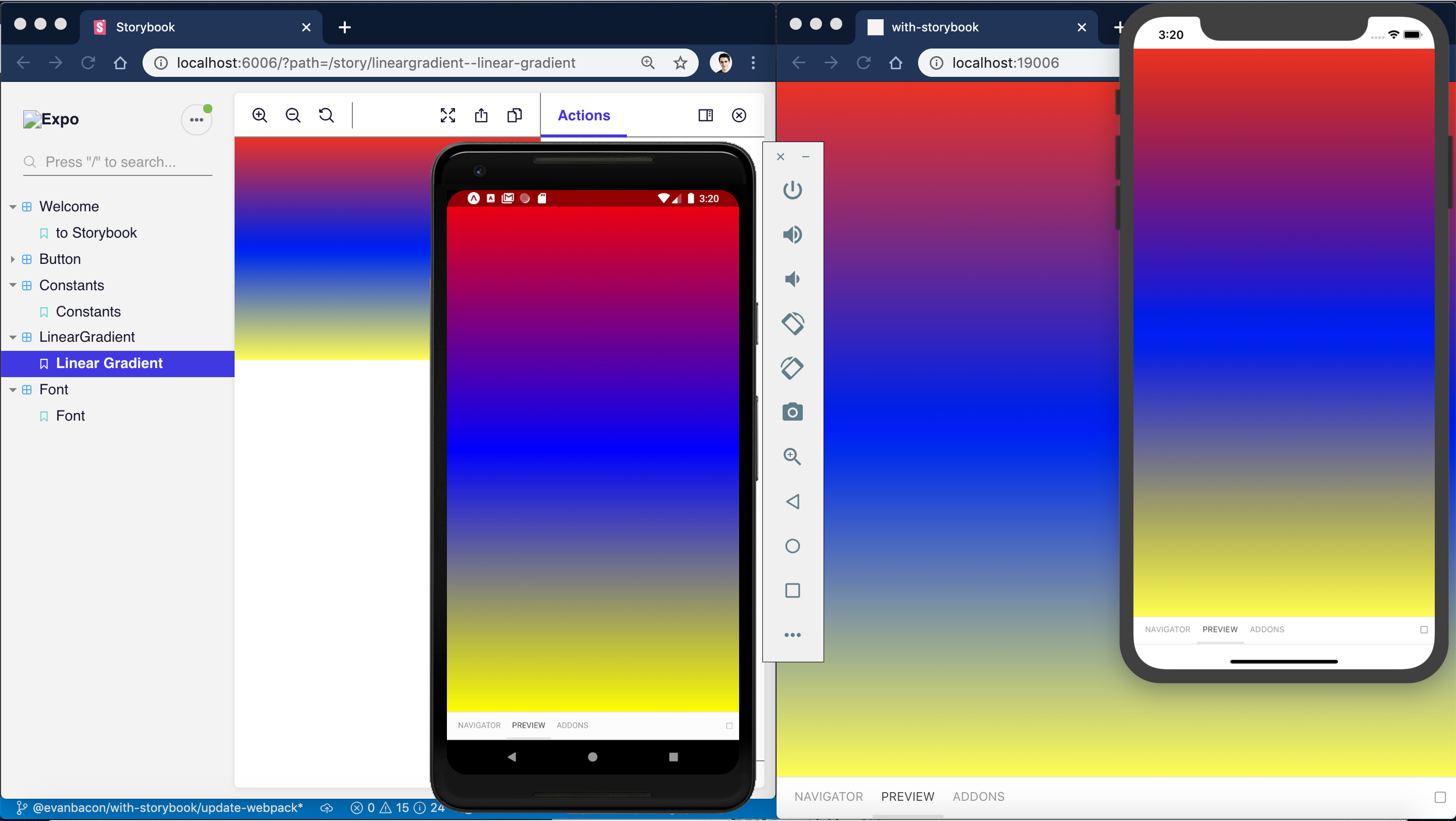Click the Storybook zoom in icon

[x=259, y=115]
